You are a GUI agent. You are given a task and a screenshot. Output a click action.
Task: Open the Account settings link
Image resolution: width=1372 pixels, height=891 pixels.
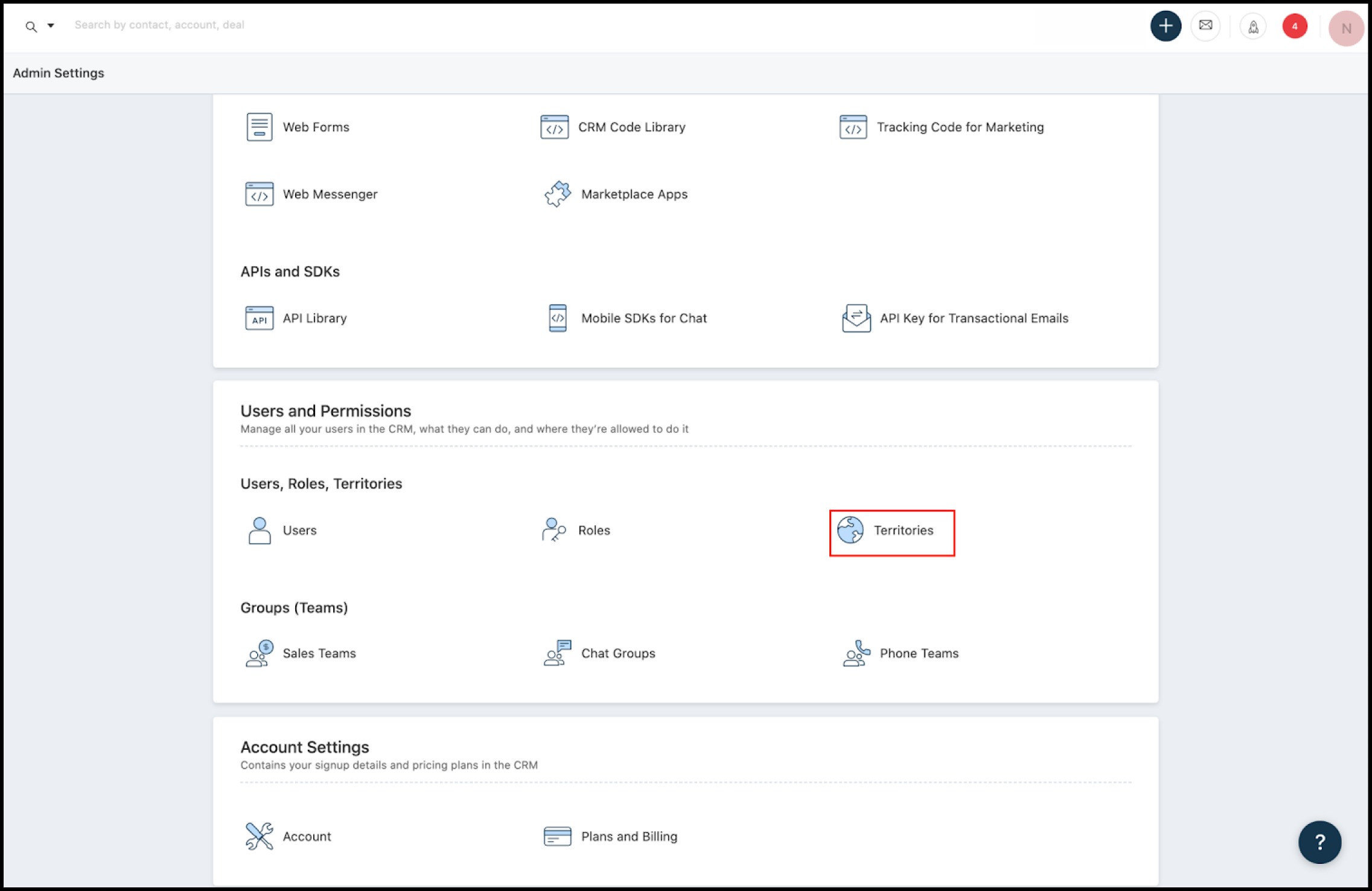pos(307,836)
